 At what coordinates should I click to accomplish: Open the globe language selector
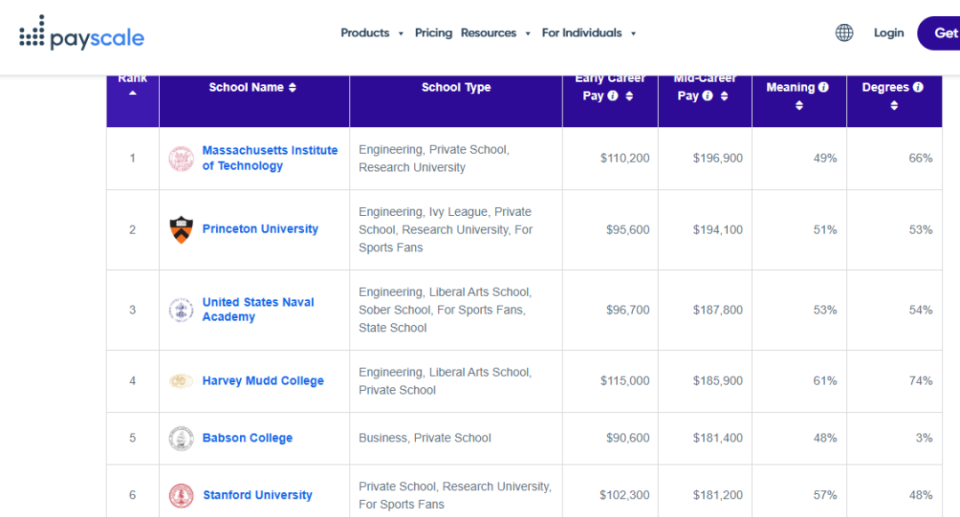[844, 32]
